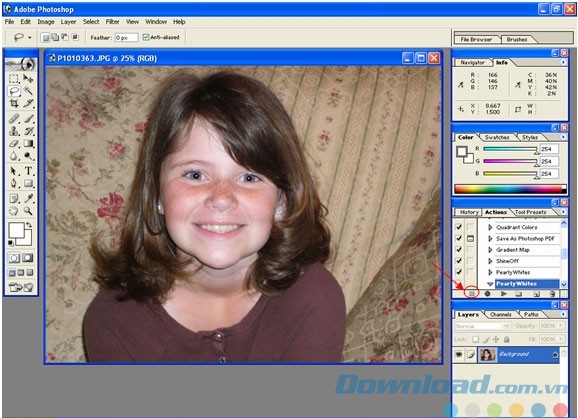Toggle the Anti-aliased checkbox

tap(146, 37)
